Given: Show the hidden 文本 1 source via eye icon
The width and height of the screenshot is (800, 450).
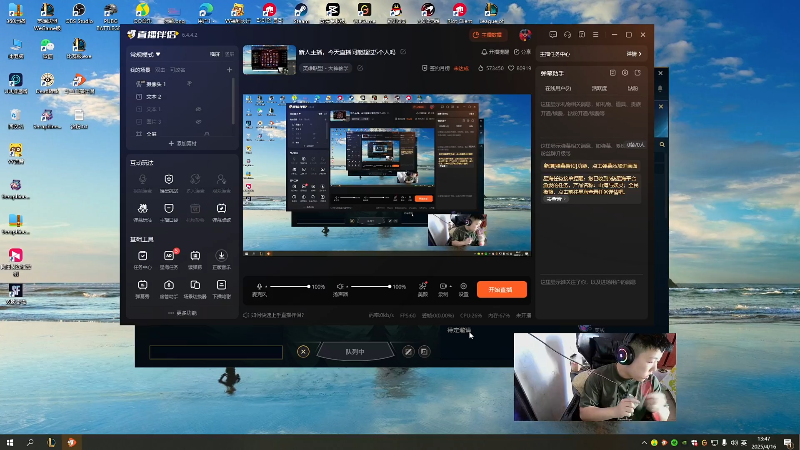Looking at the screenshot, I should (x=198, y=109).
